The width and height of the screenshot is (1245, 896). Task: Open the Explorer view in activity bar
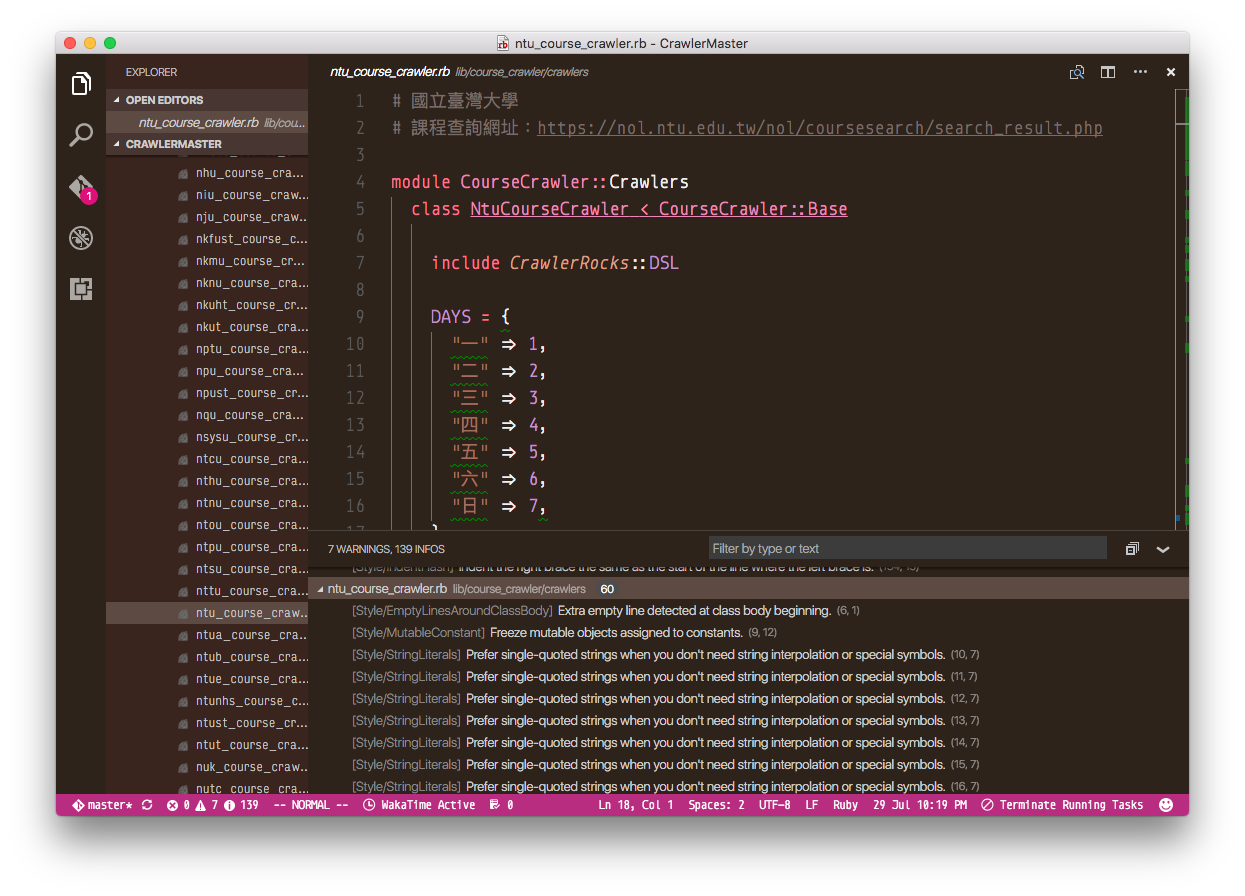[x=81, y=85]
